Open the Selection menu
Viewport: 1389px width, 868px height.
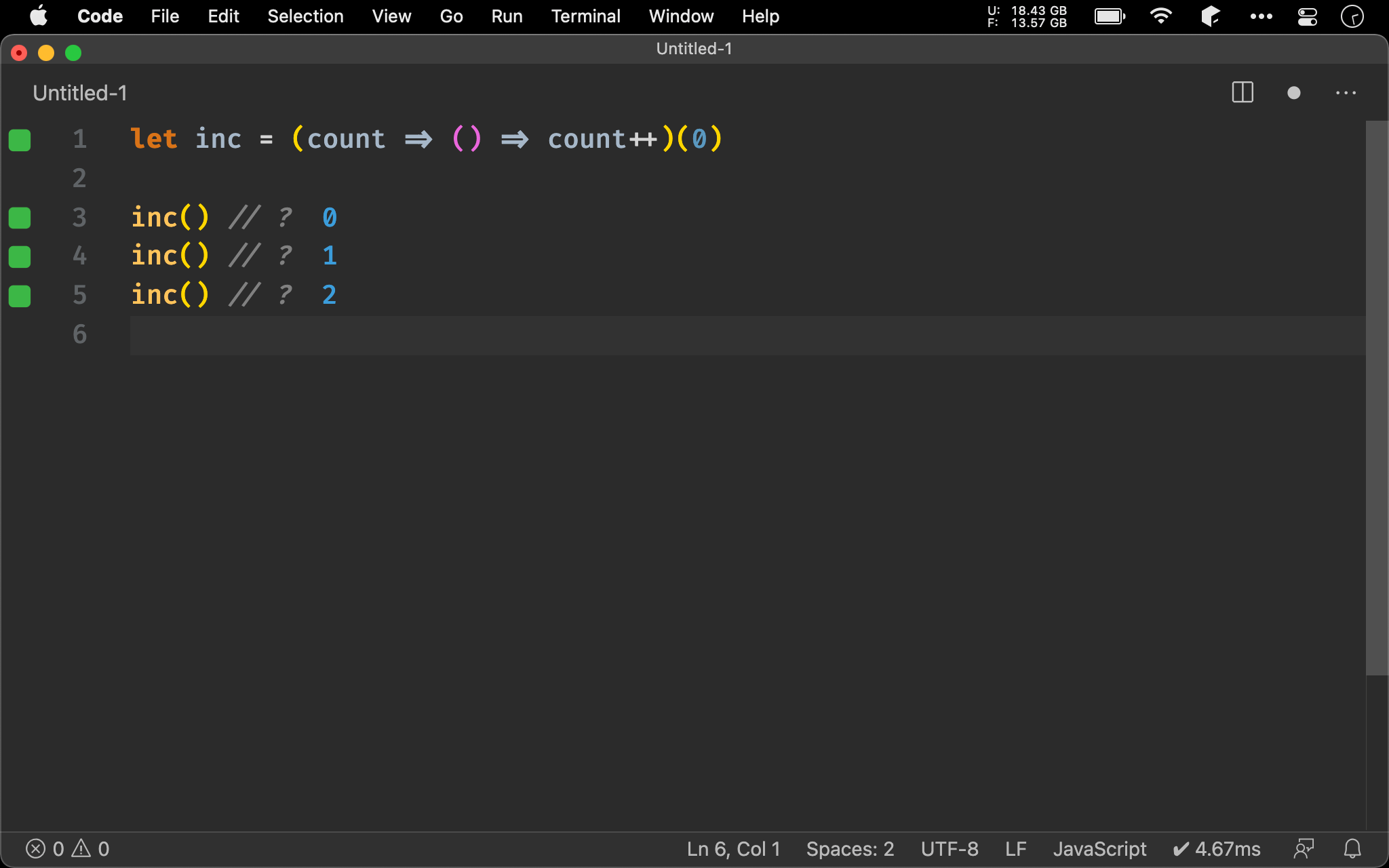(305, 16)
